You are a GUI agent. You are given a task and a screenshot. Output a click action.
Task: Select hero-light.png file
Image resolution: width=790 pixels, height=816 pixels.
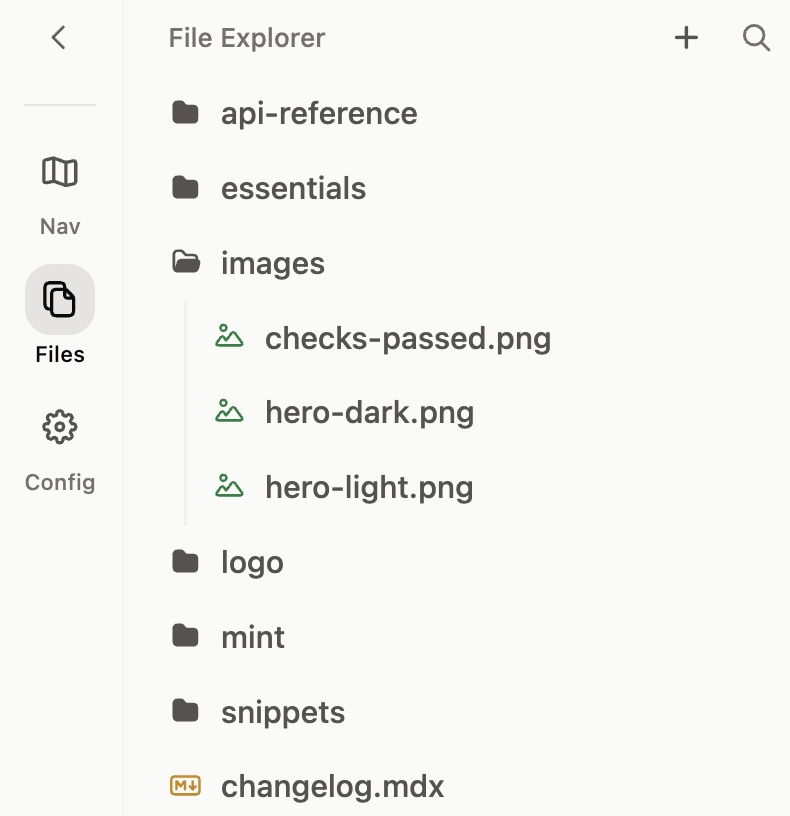(368, 487)
